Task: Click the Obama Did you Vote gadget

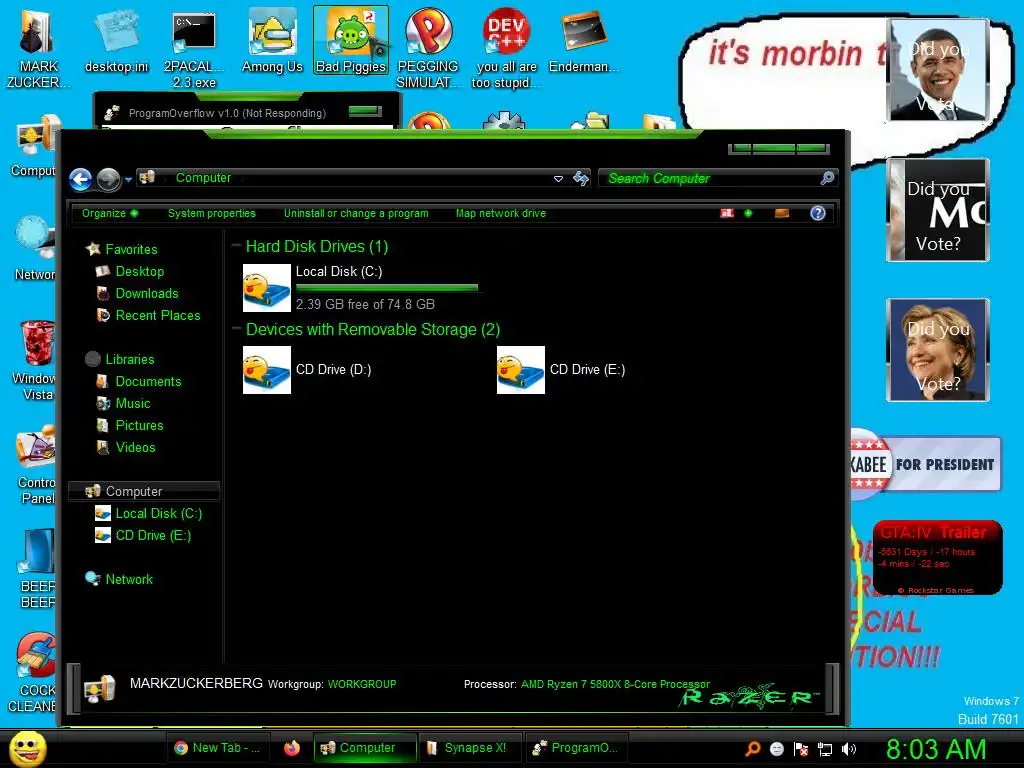Action: [x=937, y=70]
